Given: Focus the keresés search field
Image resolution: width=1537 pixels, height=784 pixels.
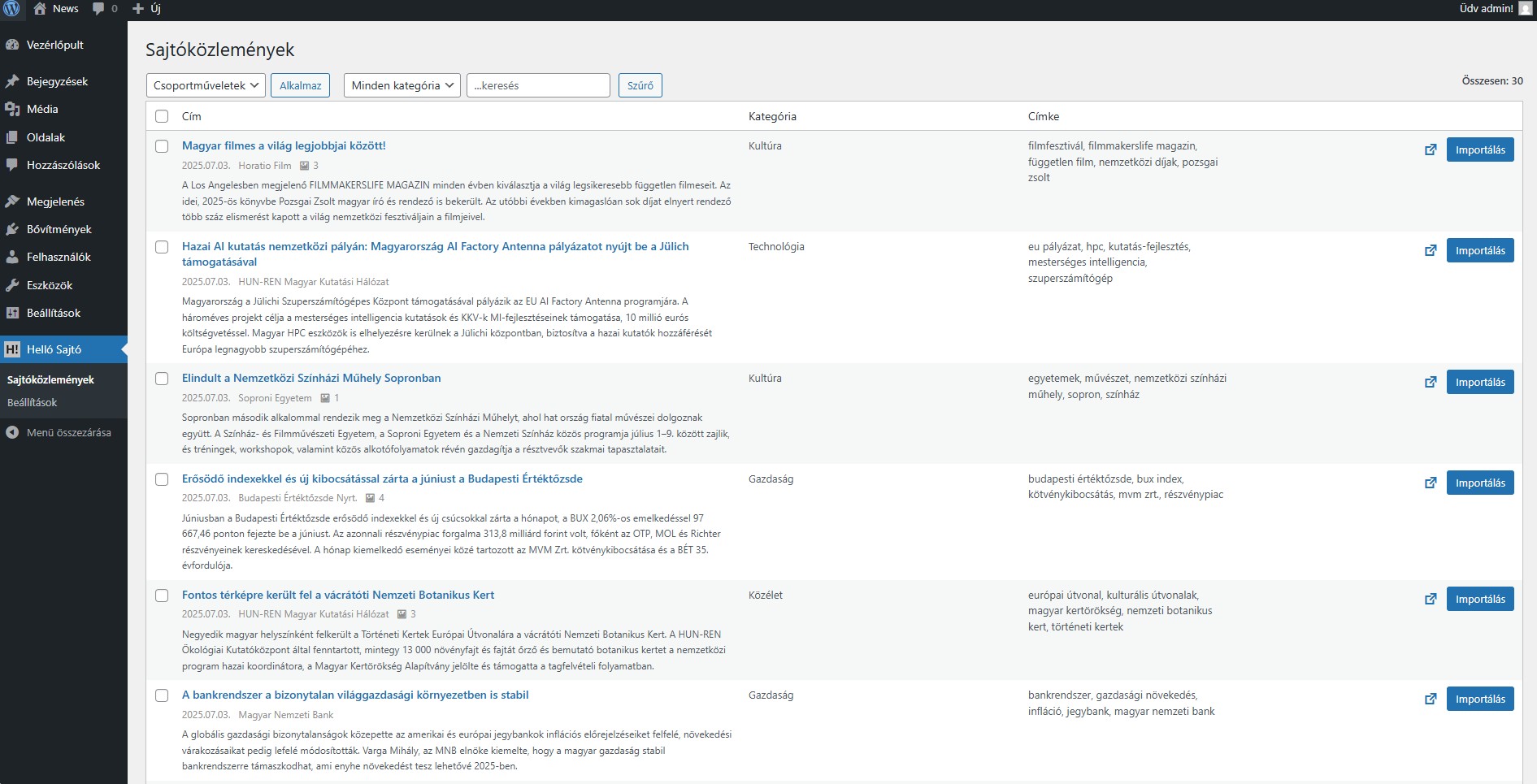Looking at the screenshot, I should [537, 86].
